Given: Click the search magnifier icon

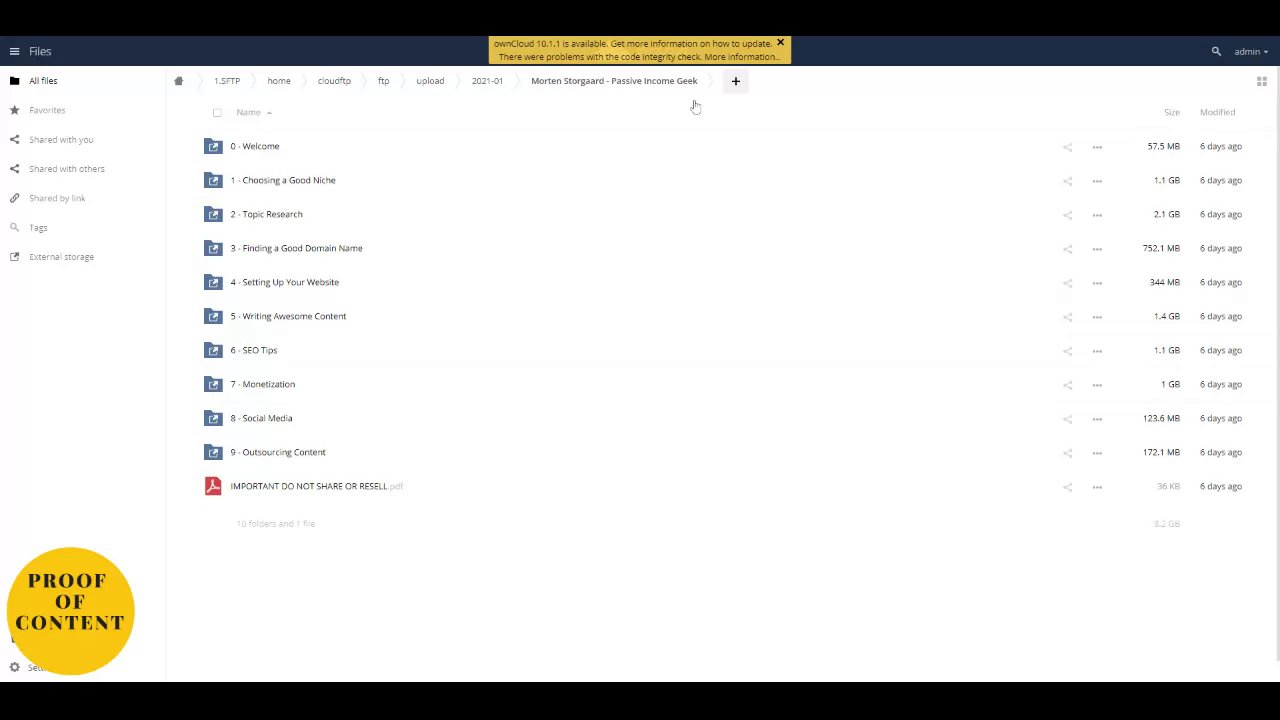Looking at the screenshot, I should click(x=1216, y=51).
